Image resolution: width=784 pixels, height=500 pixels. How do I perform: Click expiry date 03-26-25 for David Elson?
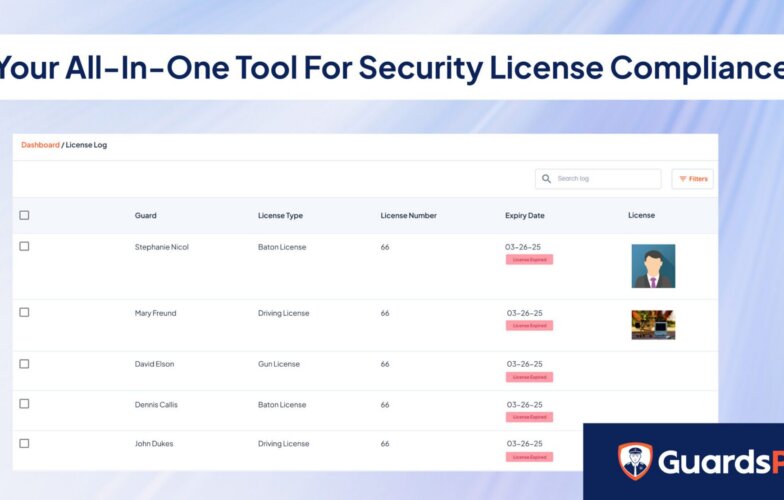pos(524,364)
